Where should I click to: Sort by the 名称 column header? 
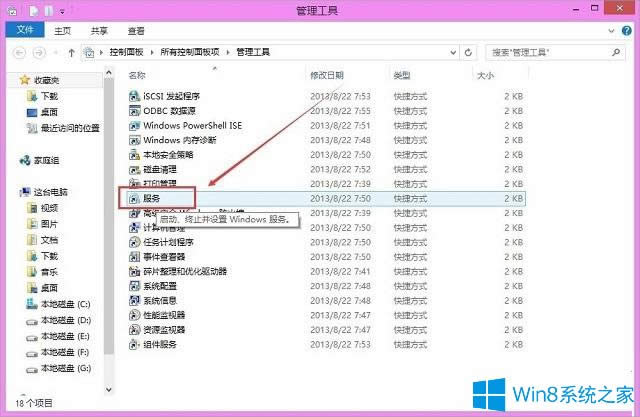[137, 75]
